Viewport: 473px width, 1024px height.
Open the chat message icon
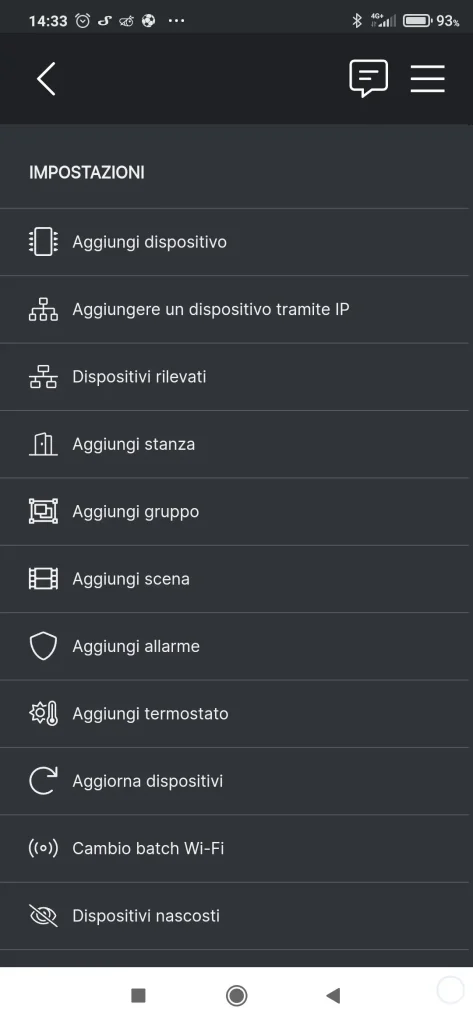click(x=368, y=79)
